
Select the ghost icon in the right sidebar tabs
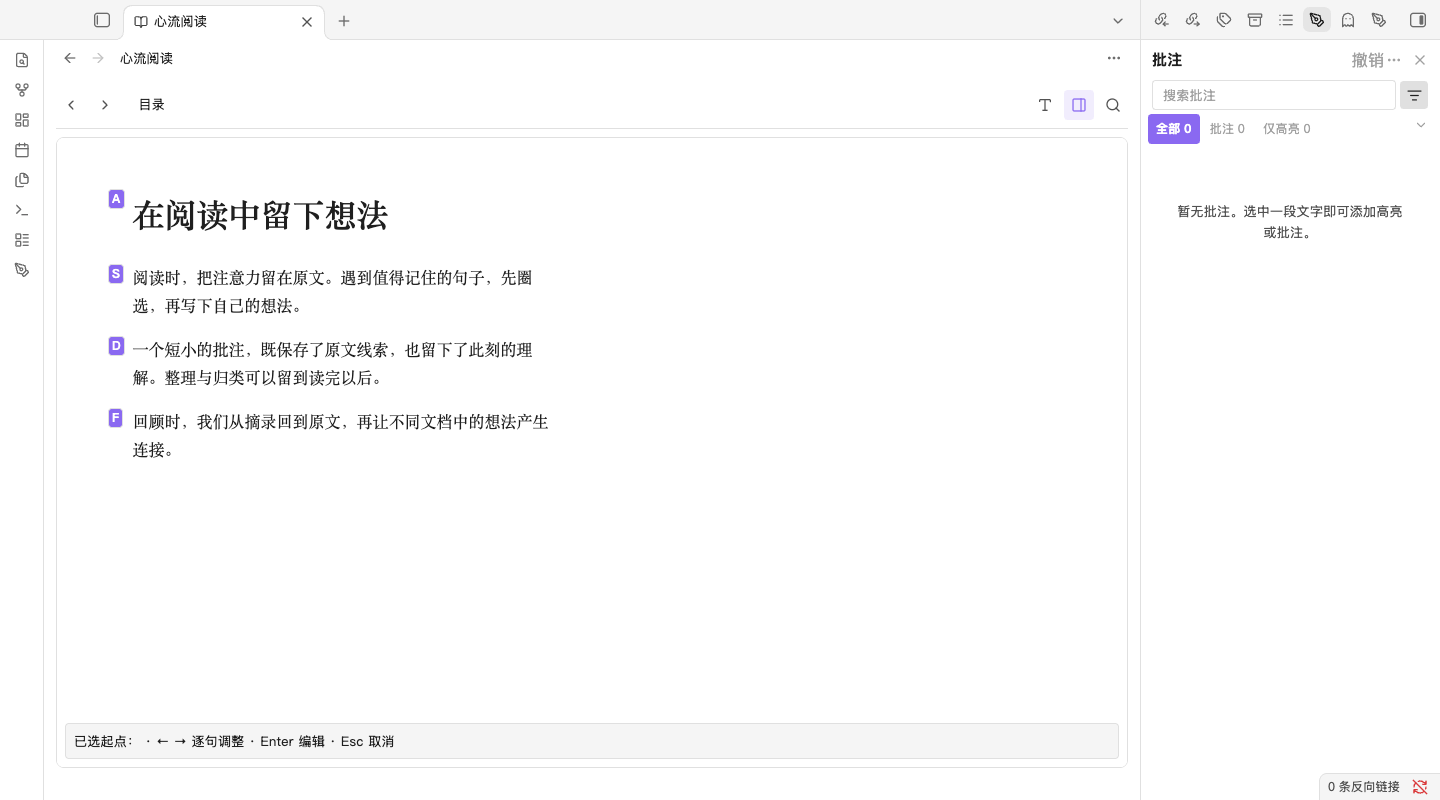1348,20
